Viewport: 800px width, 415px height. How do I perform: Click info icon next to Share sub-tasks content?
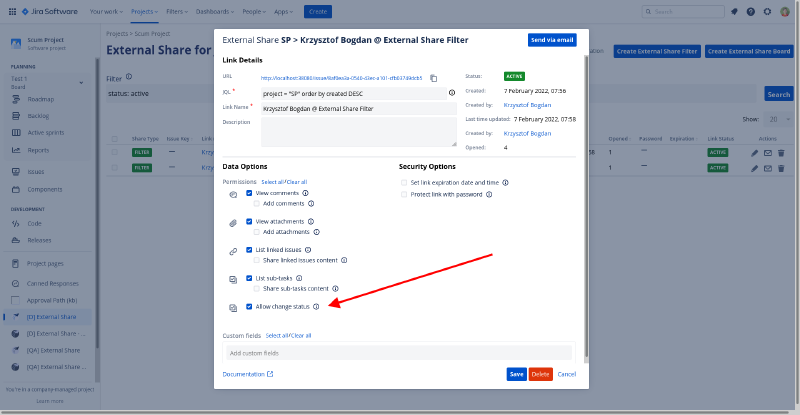coord(335,288)
